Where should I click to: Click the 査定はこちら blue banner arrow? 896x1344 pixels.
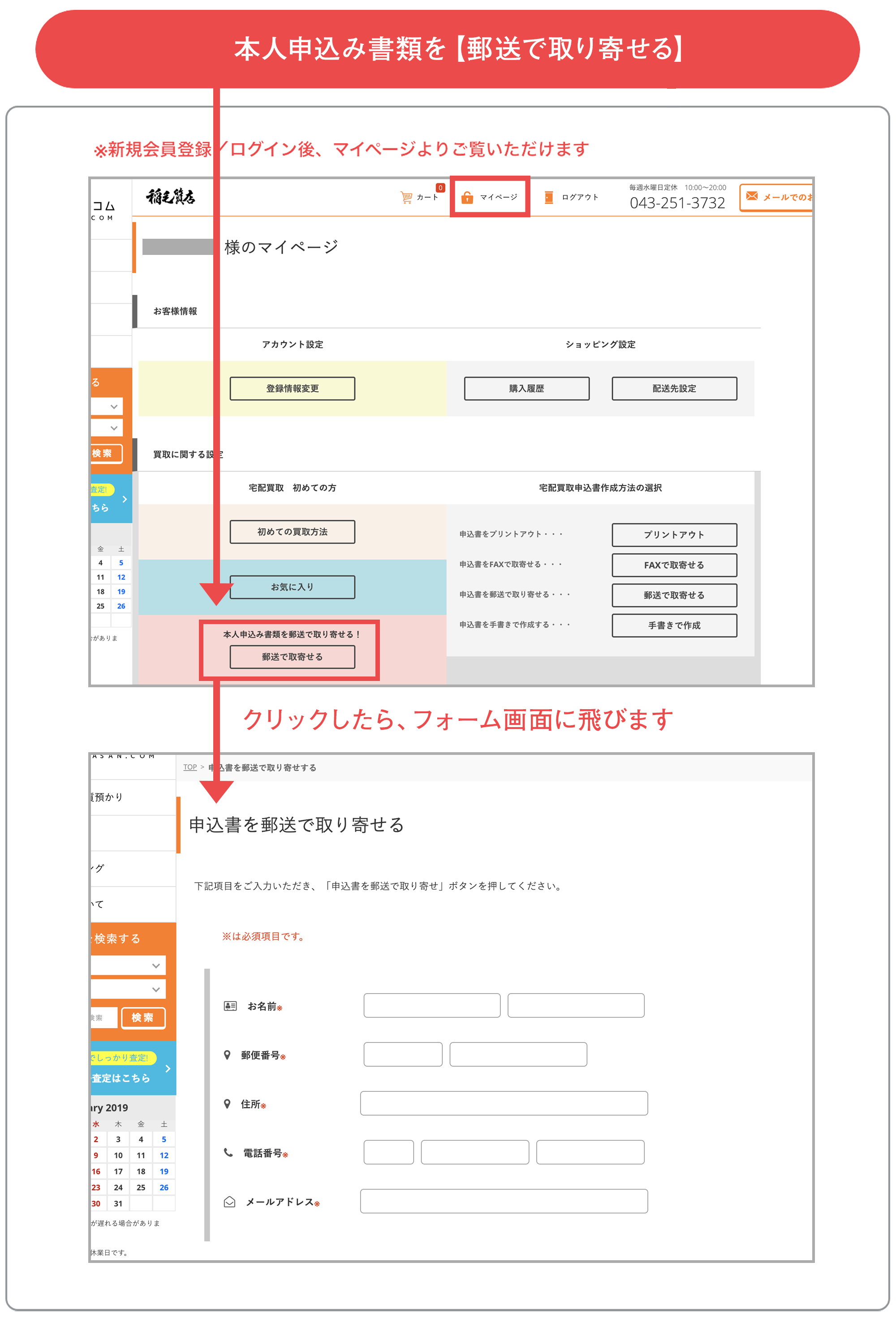click(x=168, y=1068)
